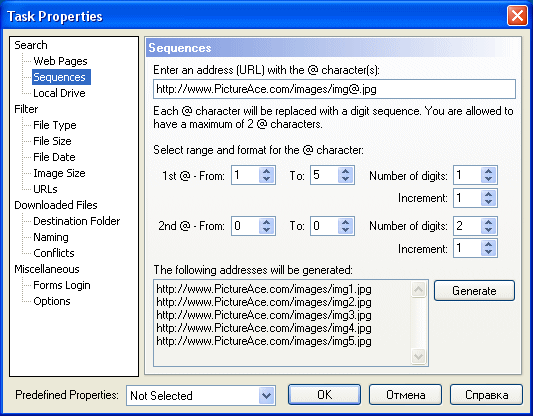Select Local Drive in the tree
The height and width of the screenshot is (416, 533).
tap(59, 93)
